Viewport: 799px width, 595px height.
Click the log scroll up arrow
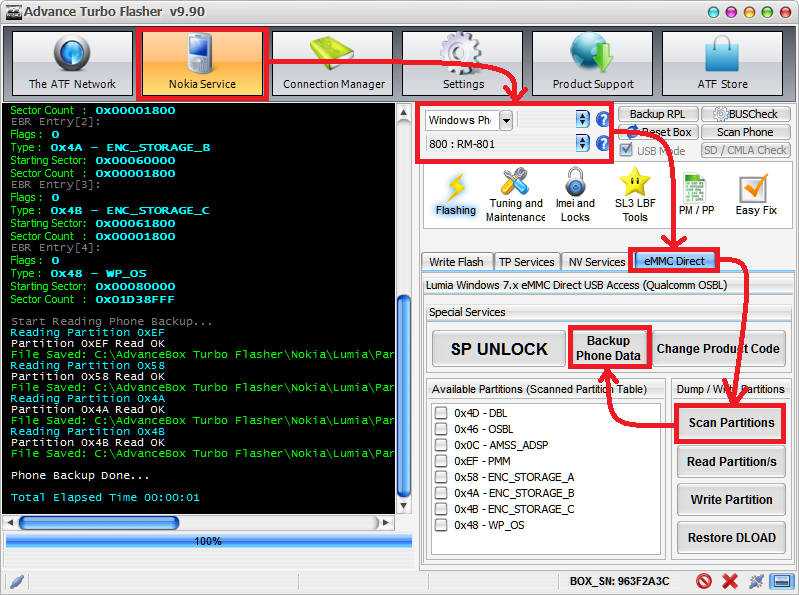404,113
